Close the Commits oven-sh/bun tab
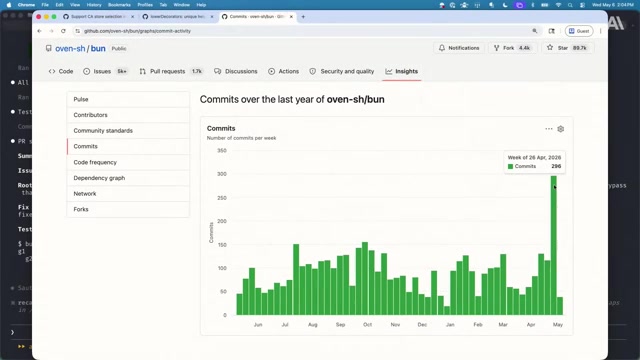 (x=291, y=17)
